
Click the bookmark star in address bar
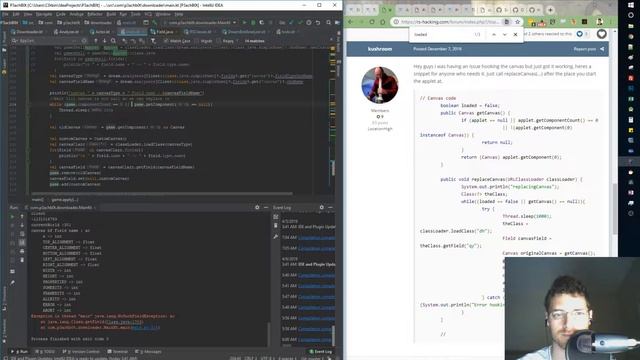517,22
